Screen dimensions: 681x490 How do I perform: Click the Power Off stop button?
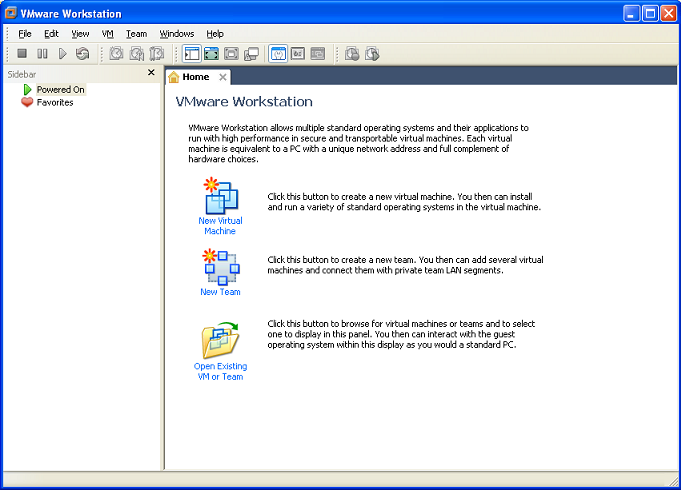[x=22, y=54]
